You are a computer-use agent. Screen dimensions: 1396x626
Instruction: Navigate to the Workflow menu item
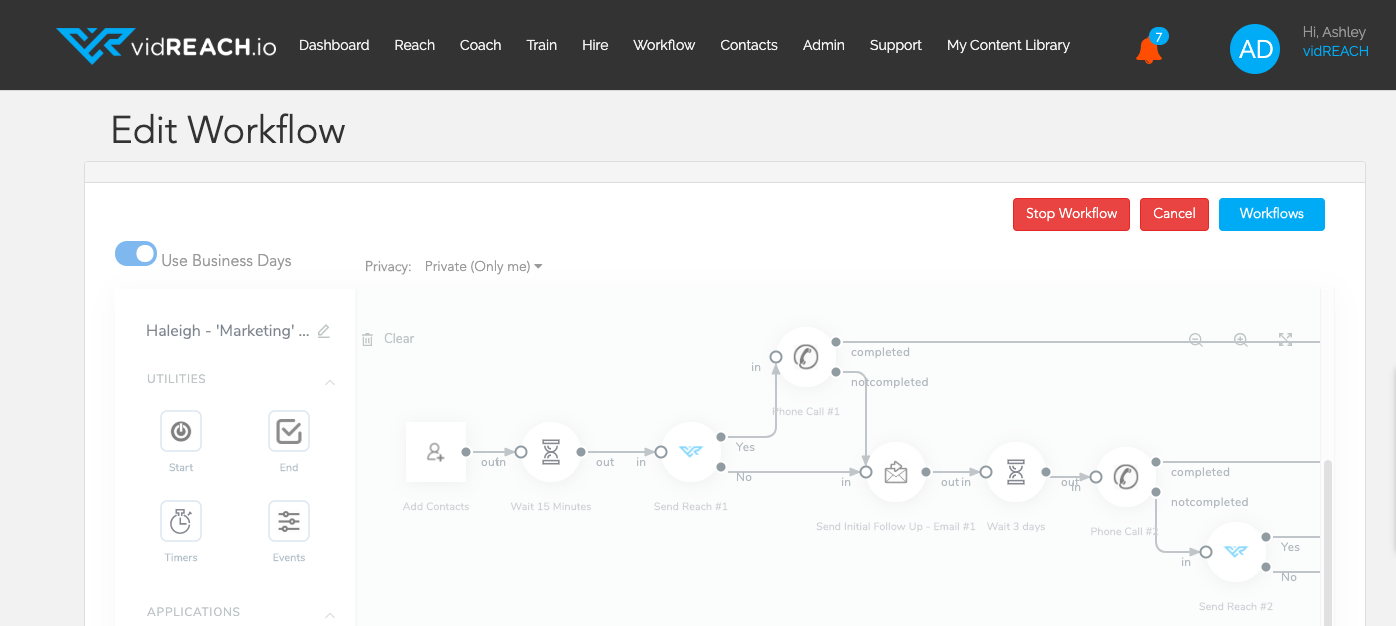(x=663, y=45)
